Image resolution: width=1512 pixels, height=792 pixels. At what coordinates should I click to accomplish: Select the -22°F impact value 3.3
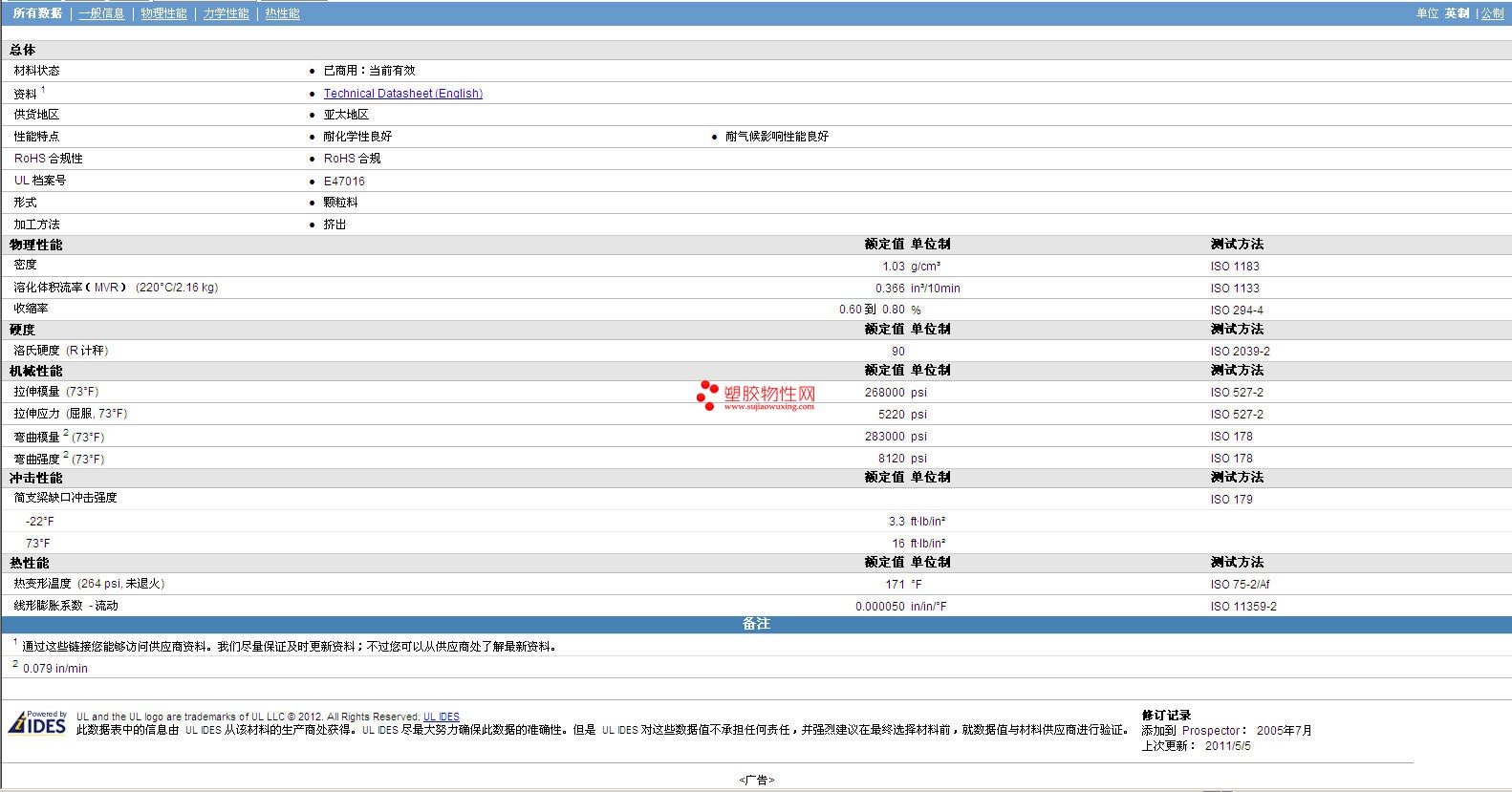tap(896, 522)
